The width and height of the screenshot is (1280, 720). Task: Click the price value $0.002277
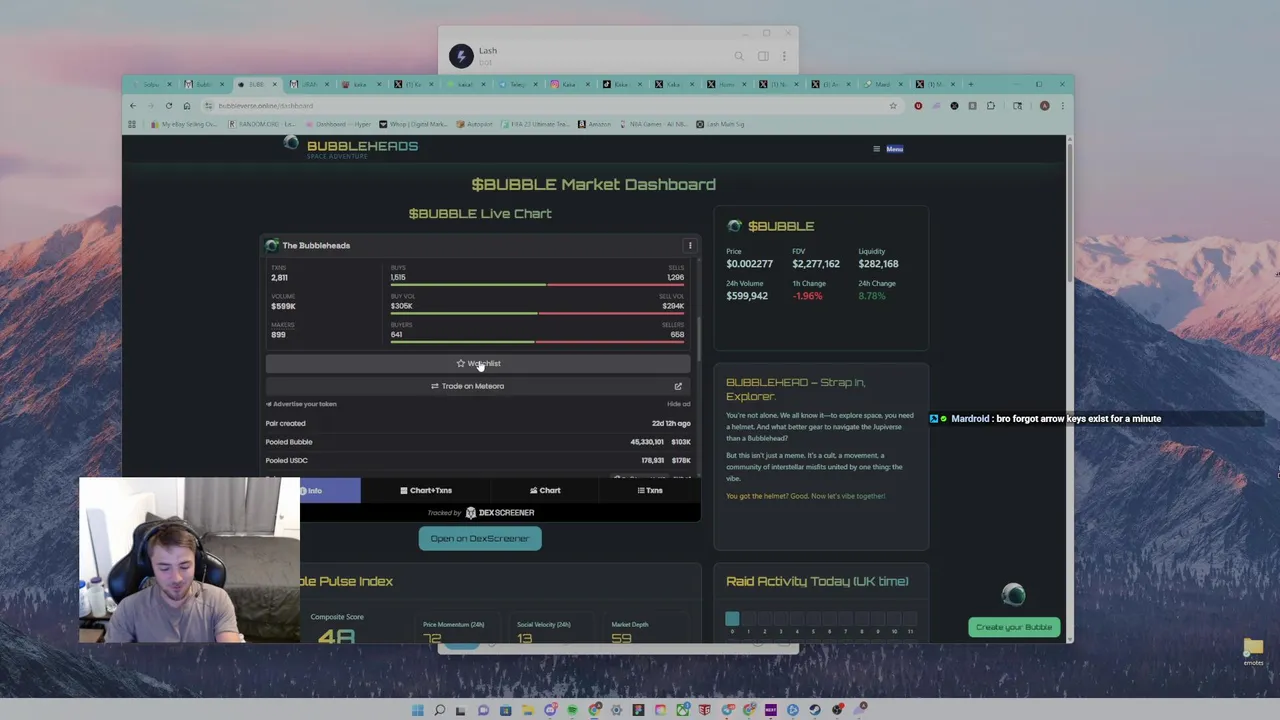[x=749, y=264]
